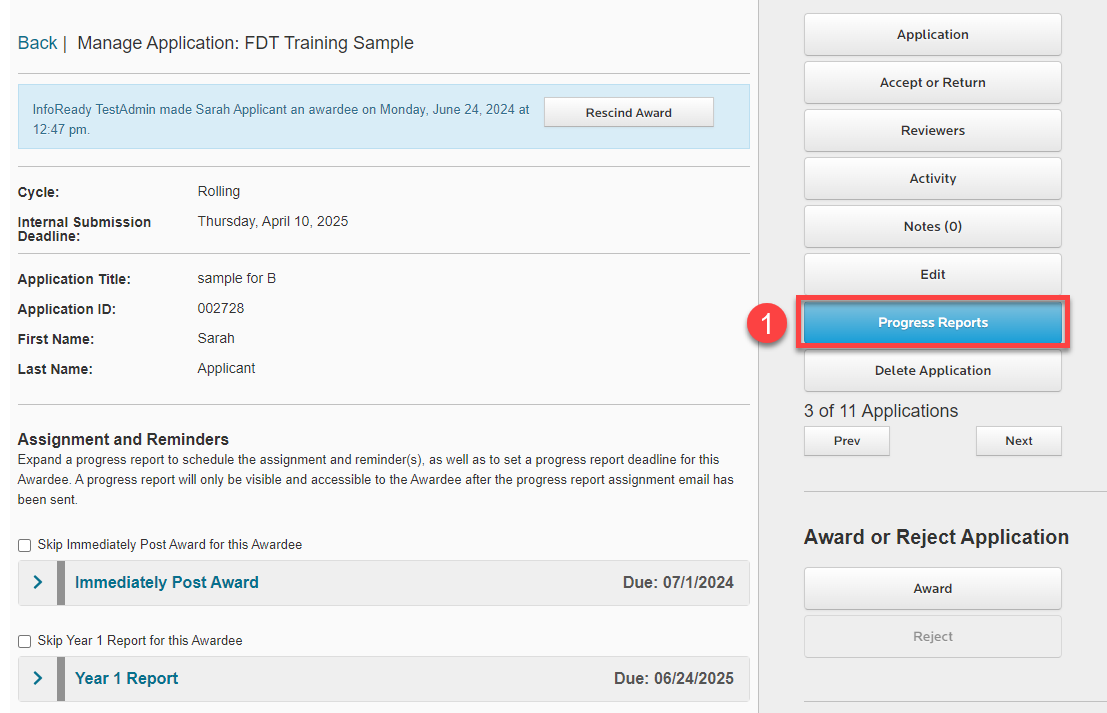Check Skip Immediately Post Award checkbox
Viewport: 1107px width, 713px height.
pos(25,545)
